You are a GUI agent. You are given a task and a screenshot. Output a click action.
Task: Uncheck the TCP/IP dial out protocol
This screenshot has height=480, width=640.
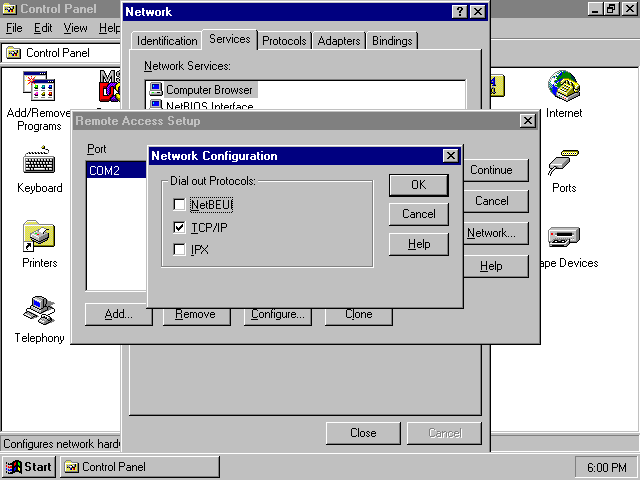tap(179, 227)
